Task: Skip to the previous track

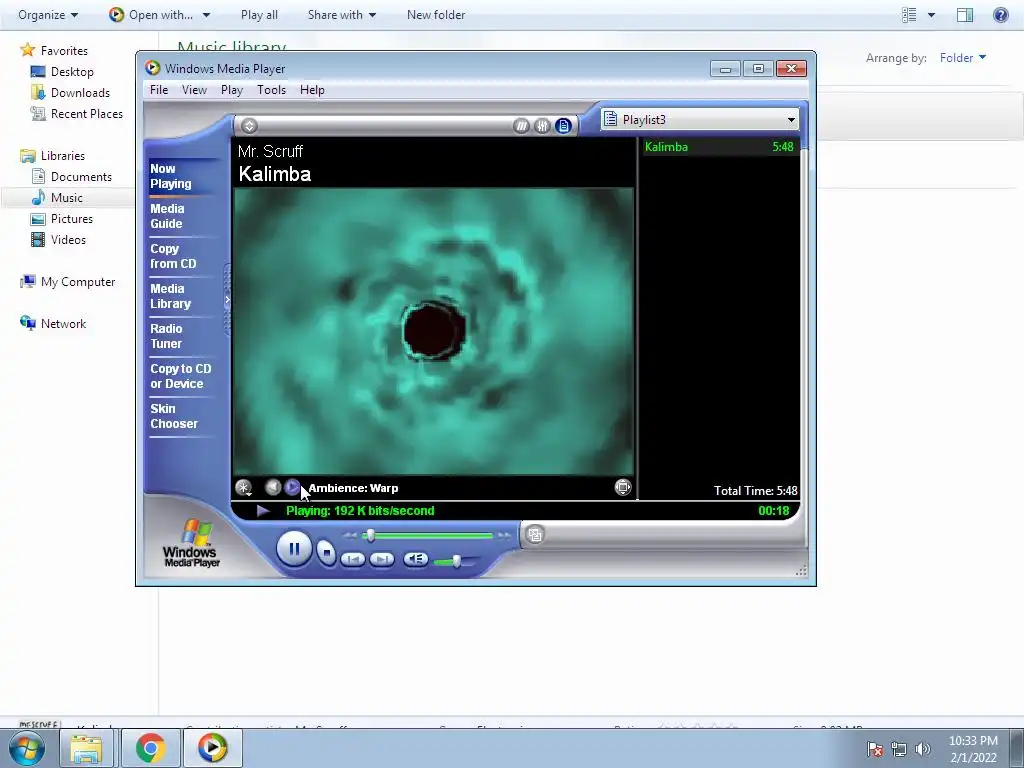Action: tap(353, 559)
